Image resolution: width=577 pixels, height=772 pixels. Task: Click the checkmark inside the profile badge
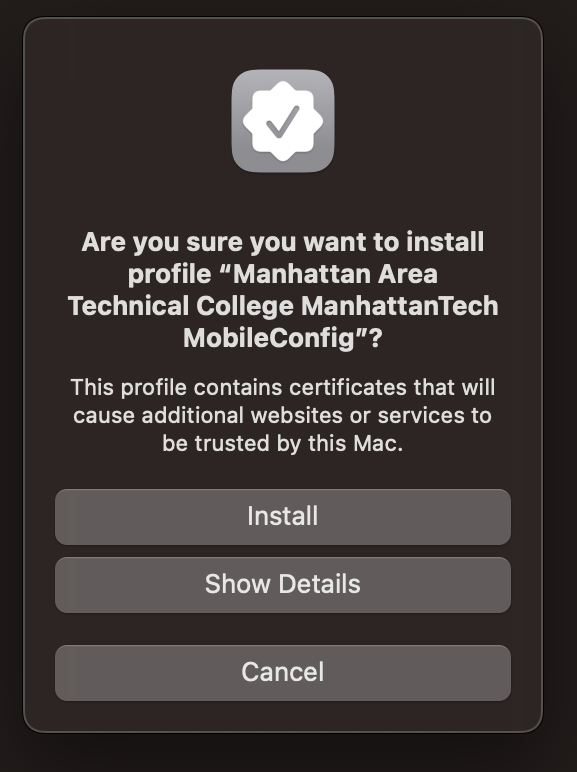click(283, 122)
